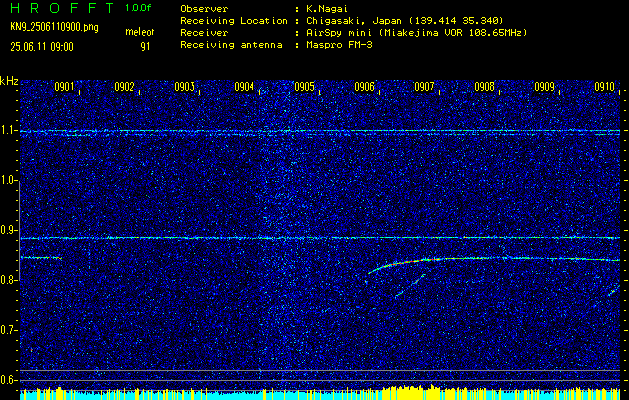Select the version label 1.0.0f

[x=138, y=8]
